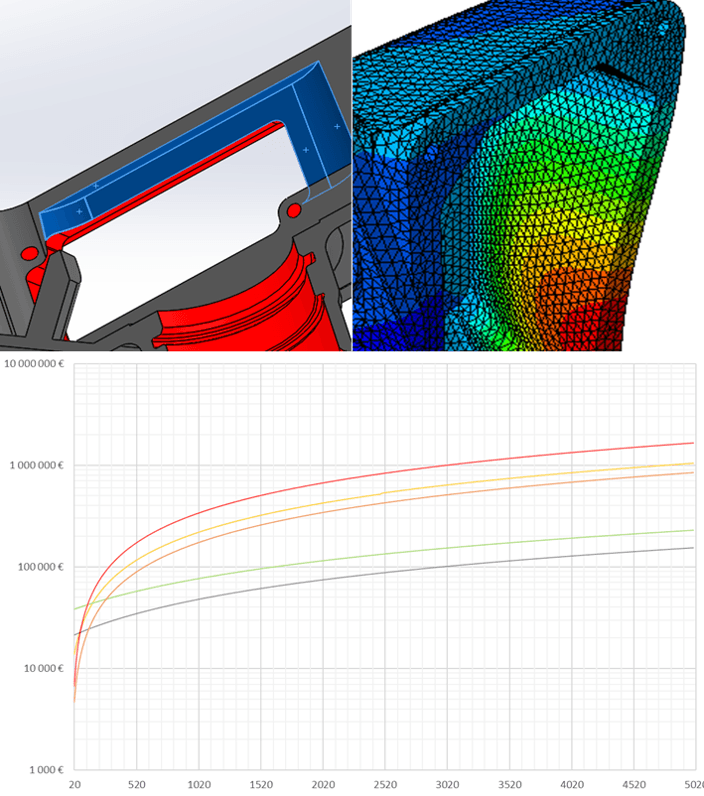Select the 520 x-axis label
This screenshot has height=796, width=704.
coord(137,785)
